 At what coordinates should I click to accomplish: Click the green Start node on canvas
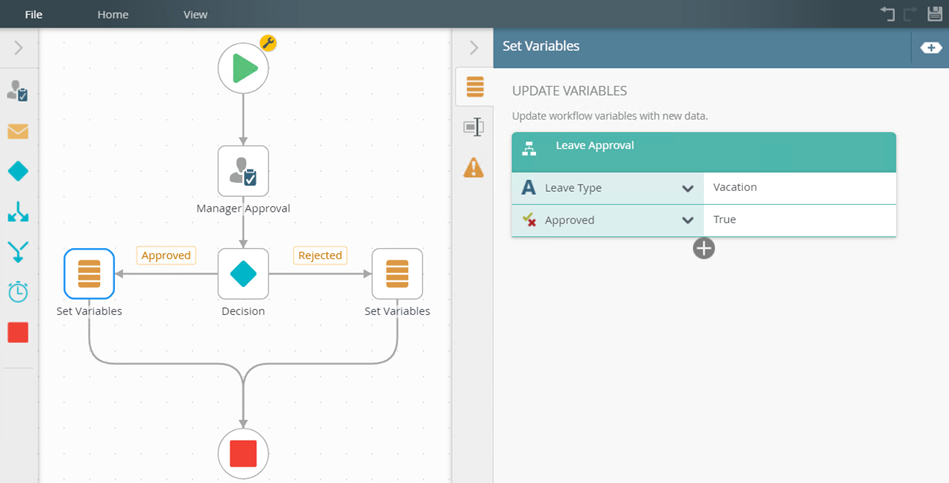(243, 68)
